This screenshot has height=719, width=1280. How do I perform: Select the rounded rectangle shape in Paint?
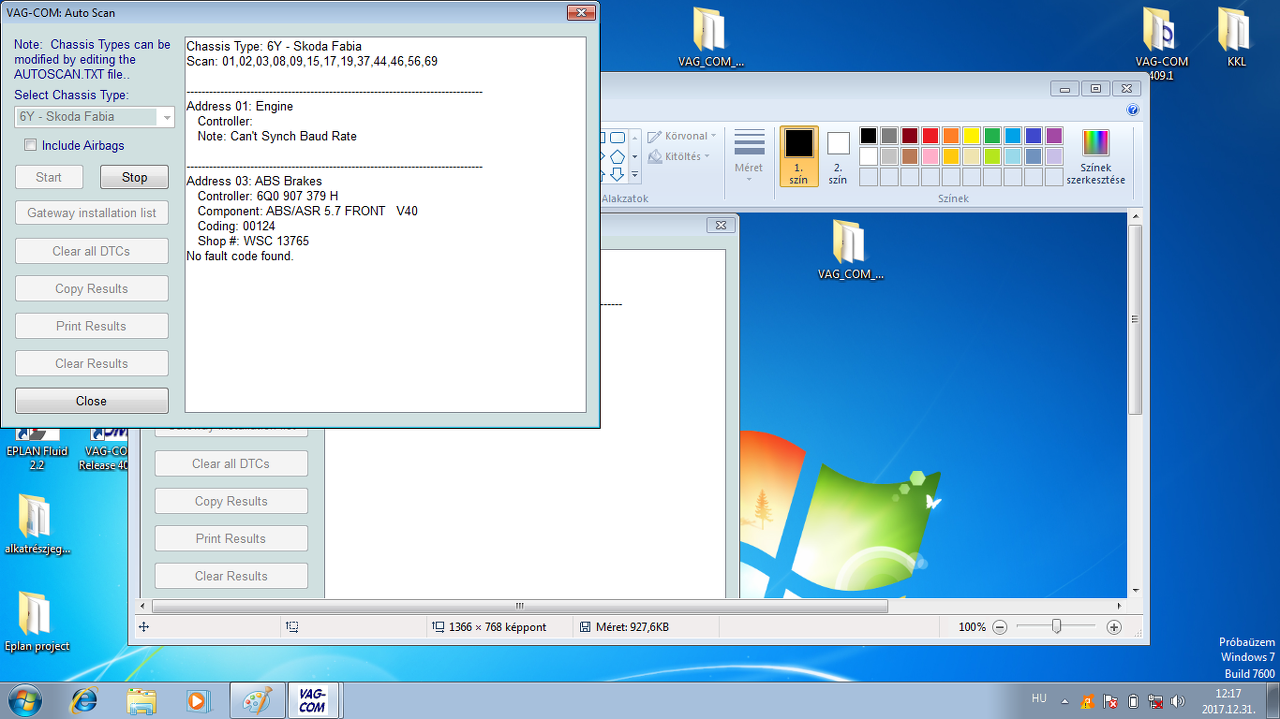click(x=618, y=138)
